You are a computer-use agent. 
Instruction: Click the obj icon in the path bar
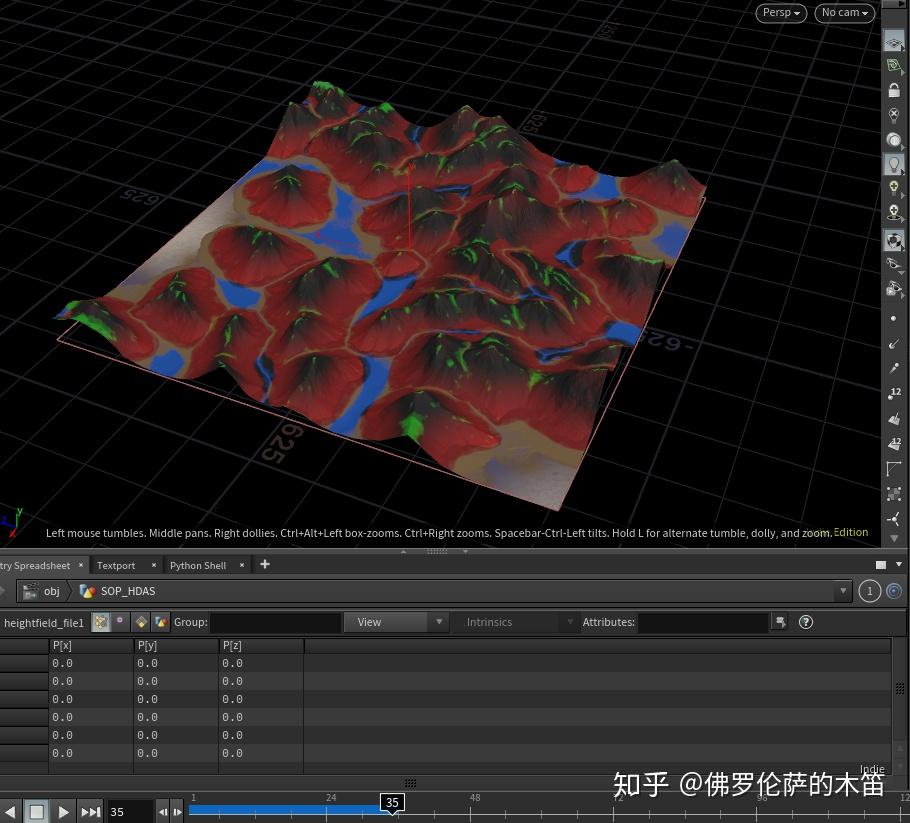point(31,591)
